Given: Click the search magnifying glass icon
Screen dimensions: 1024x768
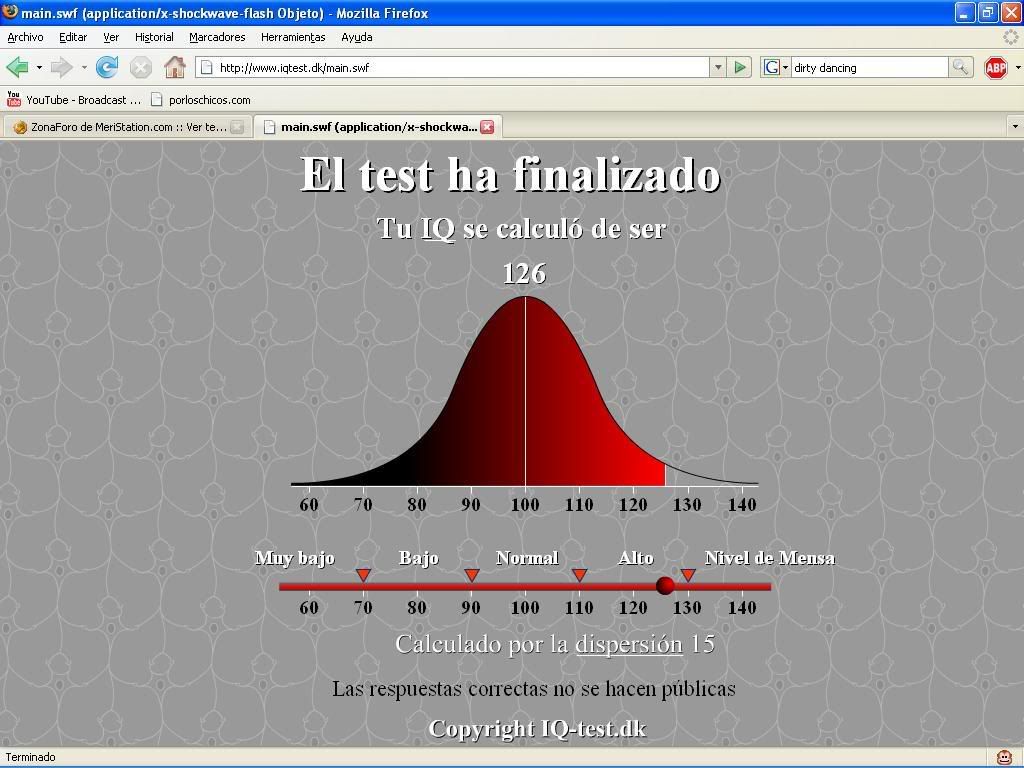Looking at the screenshot, I should click(x=960, y=67).
